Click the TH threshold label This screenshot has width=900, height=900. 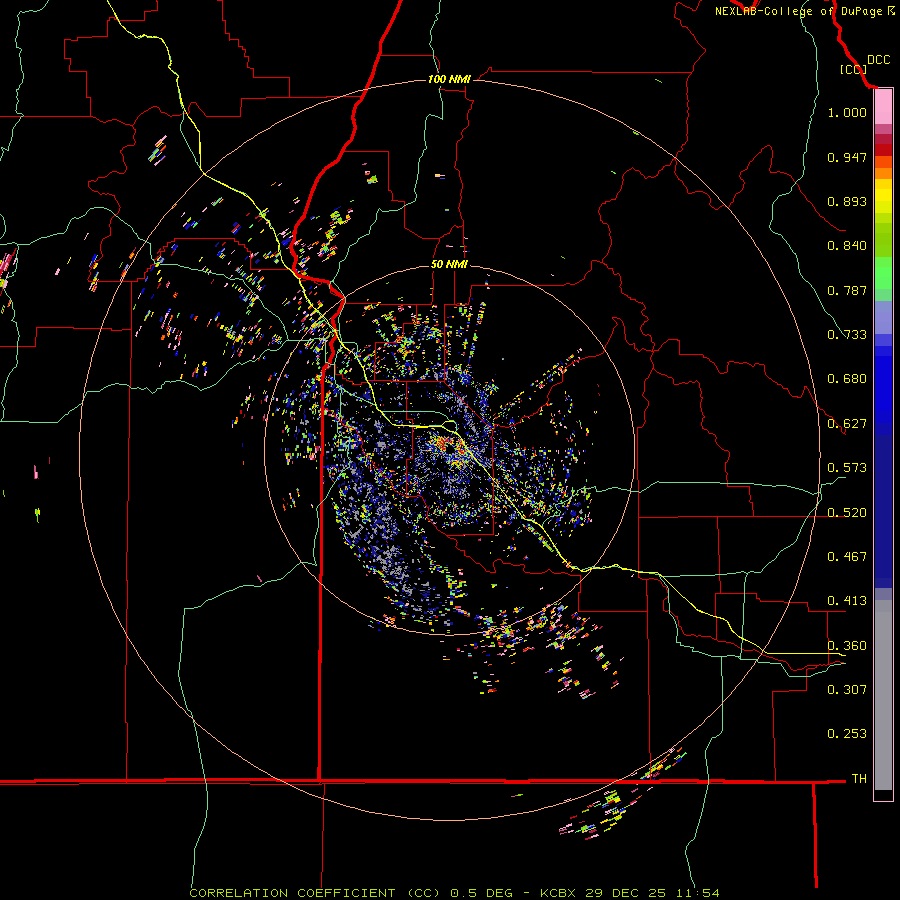pyautogui.click(x=859, y=779)
